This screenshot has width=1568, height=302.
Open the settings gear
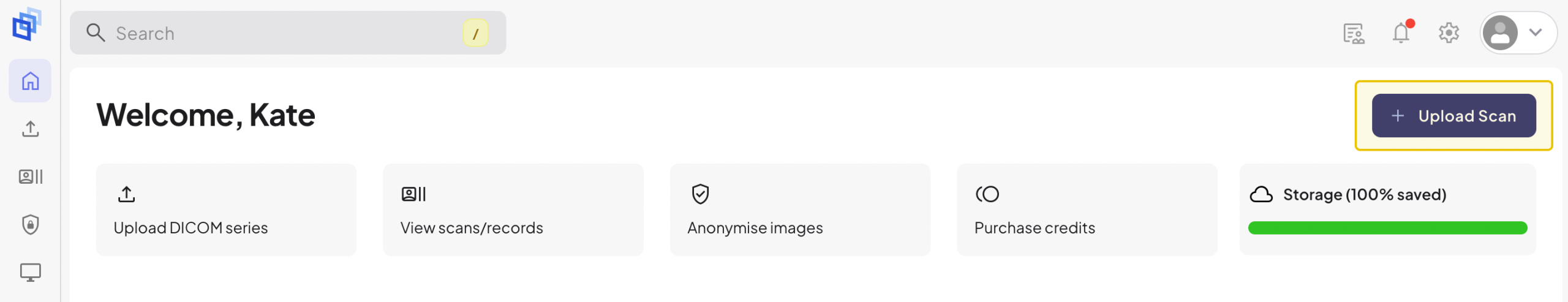click(1449, 32)
